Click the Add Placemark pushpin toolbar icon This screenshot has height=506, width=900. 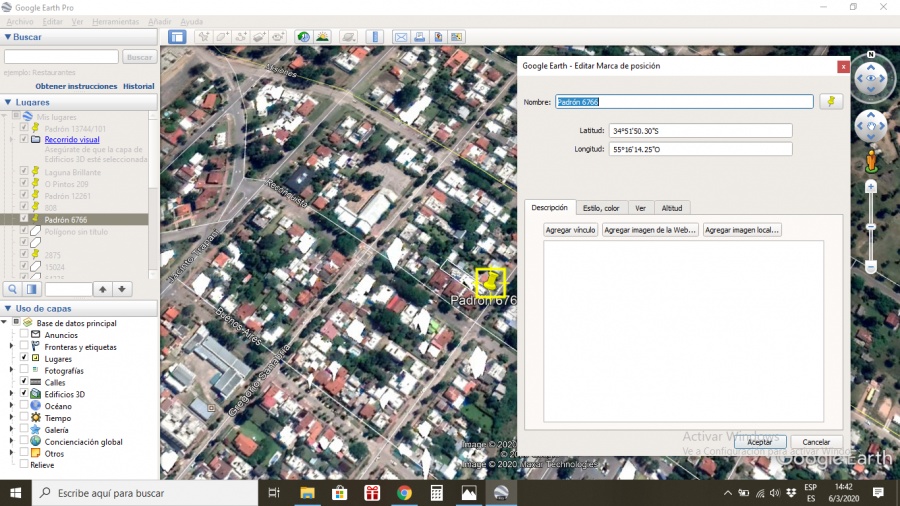point(204,37)
